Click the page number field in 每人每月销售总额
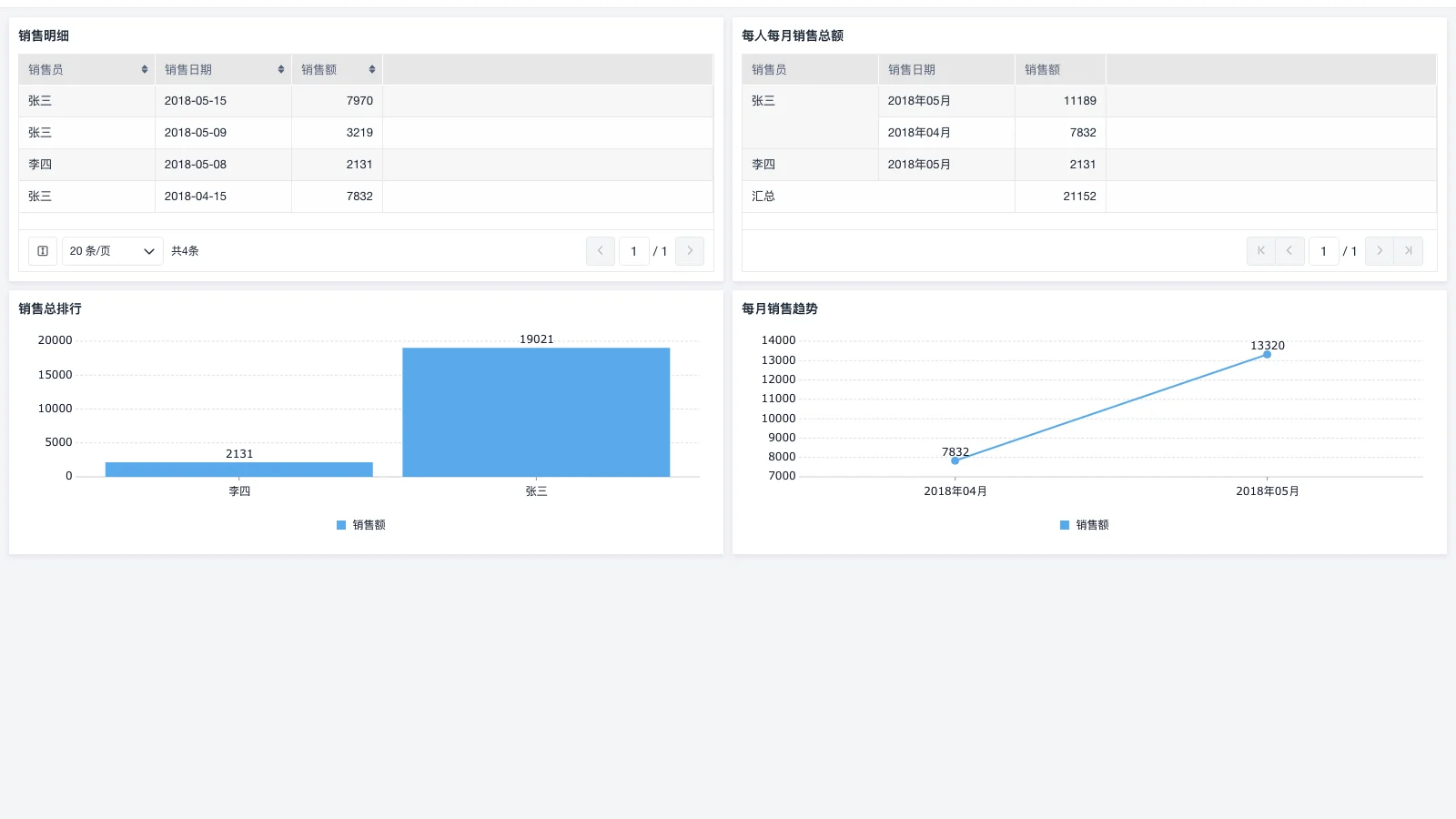 (x=1323, y=251)
